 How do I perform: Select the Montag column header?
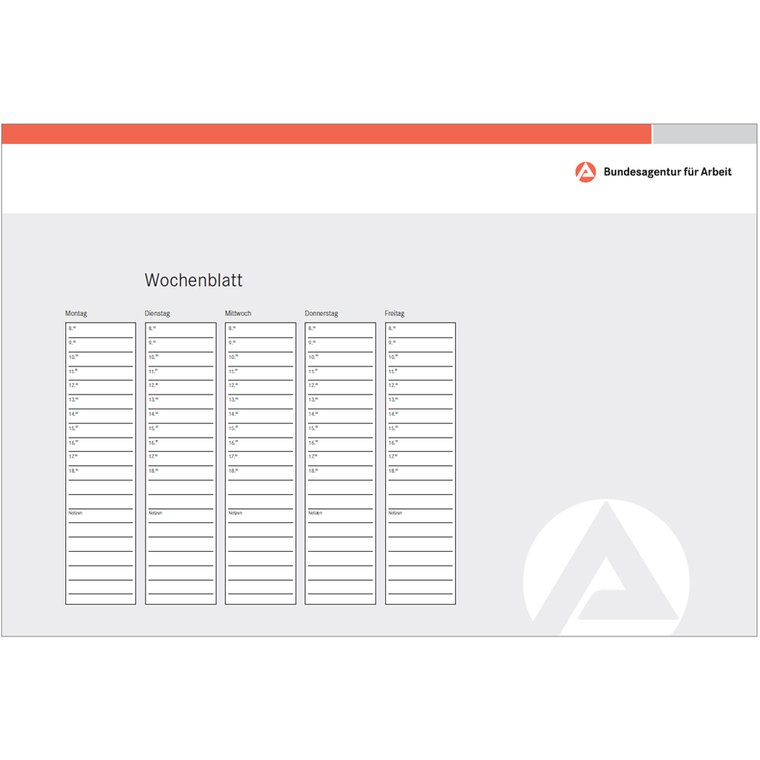75,314
